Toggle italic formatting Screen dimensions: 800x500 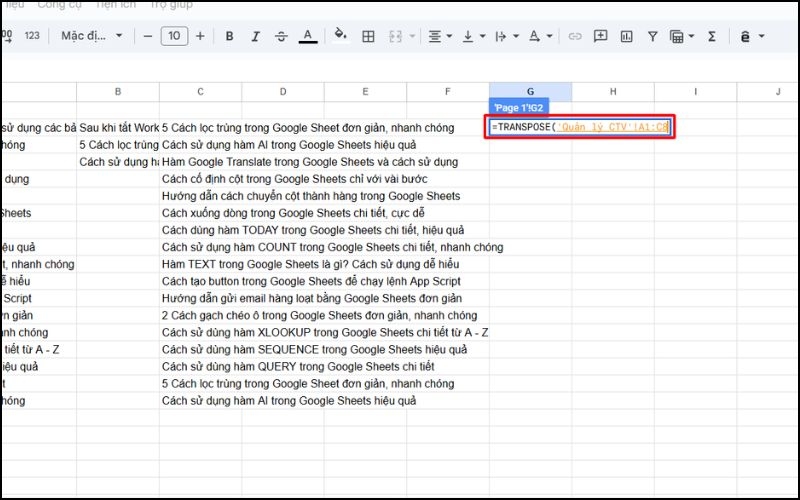(256, 36)
